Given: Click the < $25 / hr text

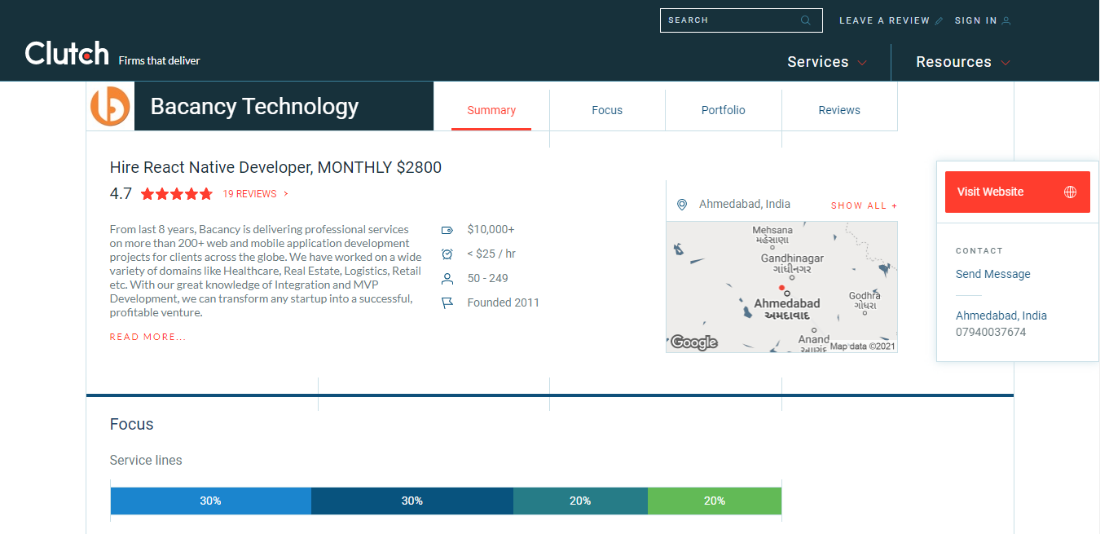Looking at the screenshot, I should point(491,254).
